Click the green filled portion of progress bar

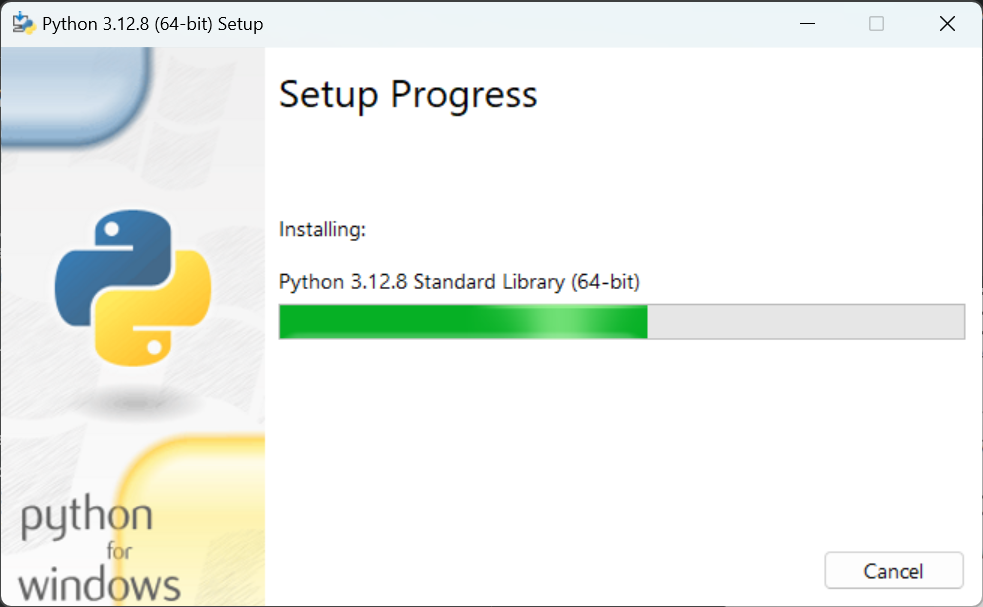coord(463,322)
